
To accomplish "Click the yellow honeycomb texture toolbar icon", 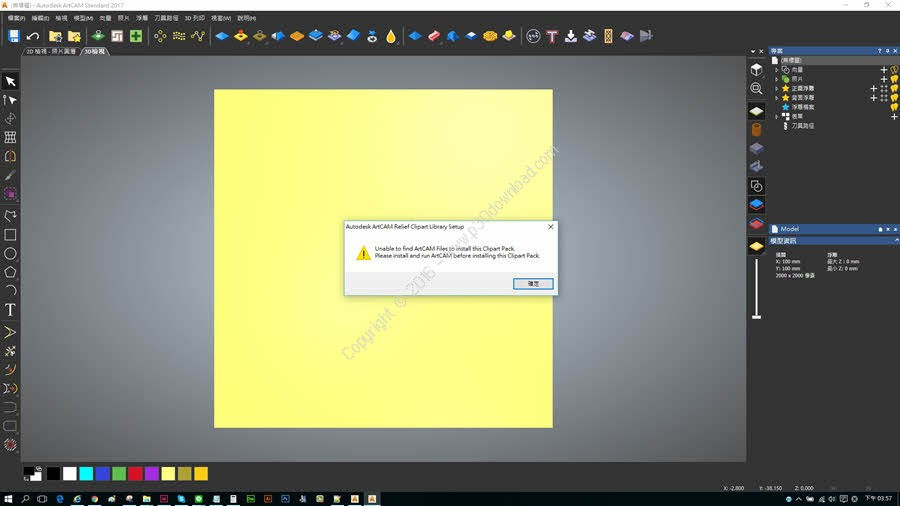I will point(490,36).
